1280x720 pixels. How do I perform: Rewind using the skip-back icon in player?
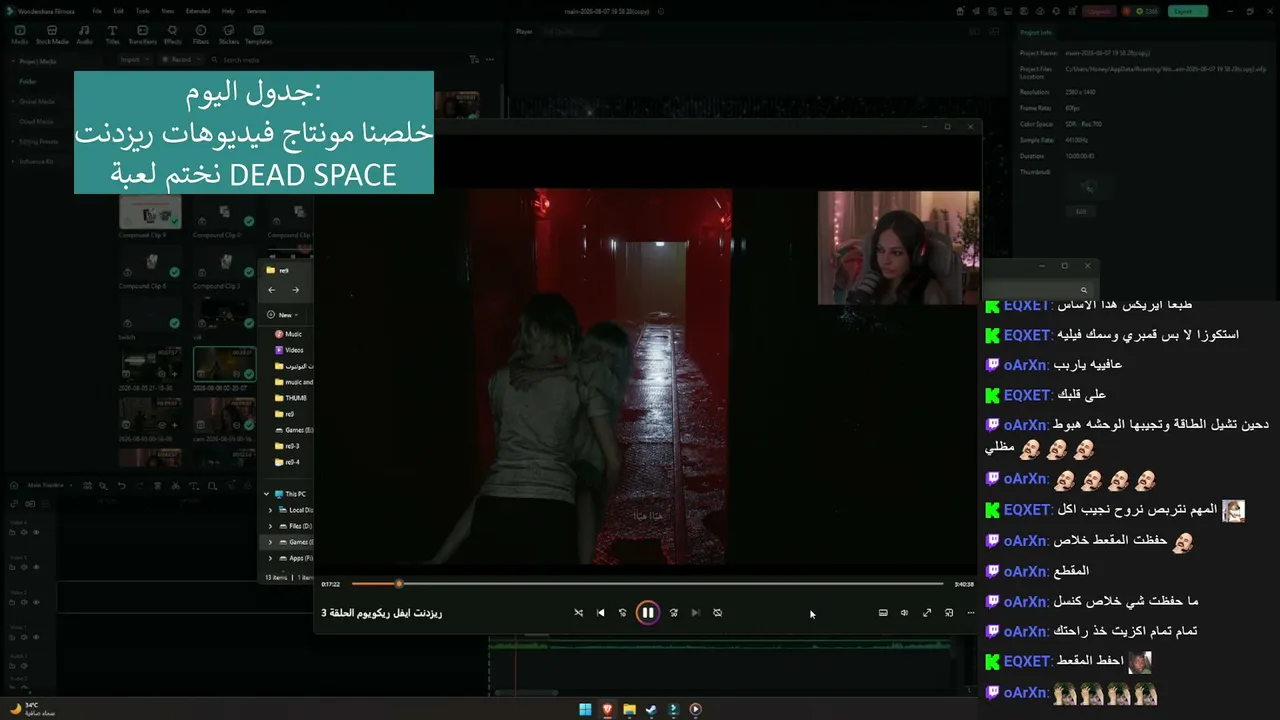(x=622, y=613)
